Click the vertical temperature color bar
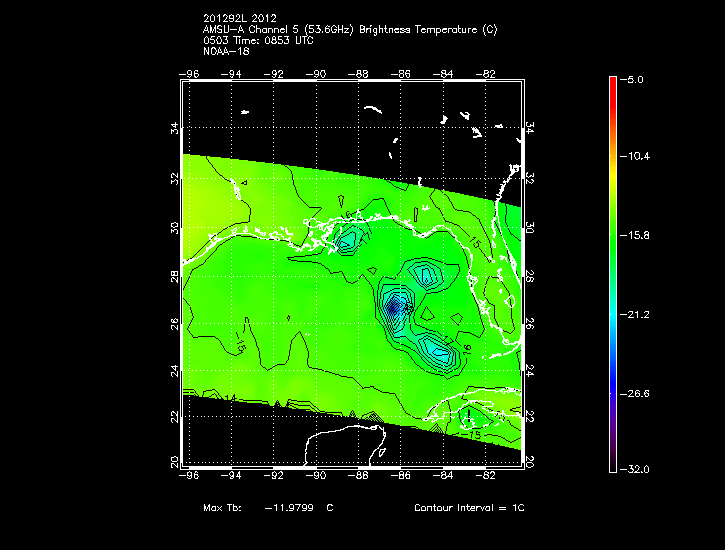The height and width of the screenshot is (550, 725). (x=613, y=275)
